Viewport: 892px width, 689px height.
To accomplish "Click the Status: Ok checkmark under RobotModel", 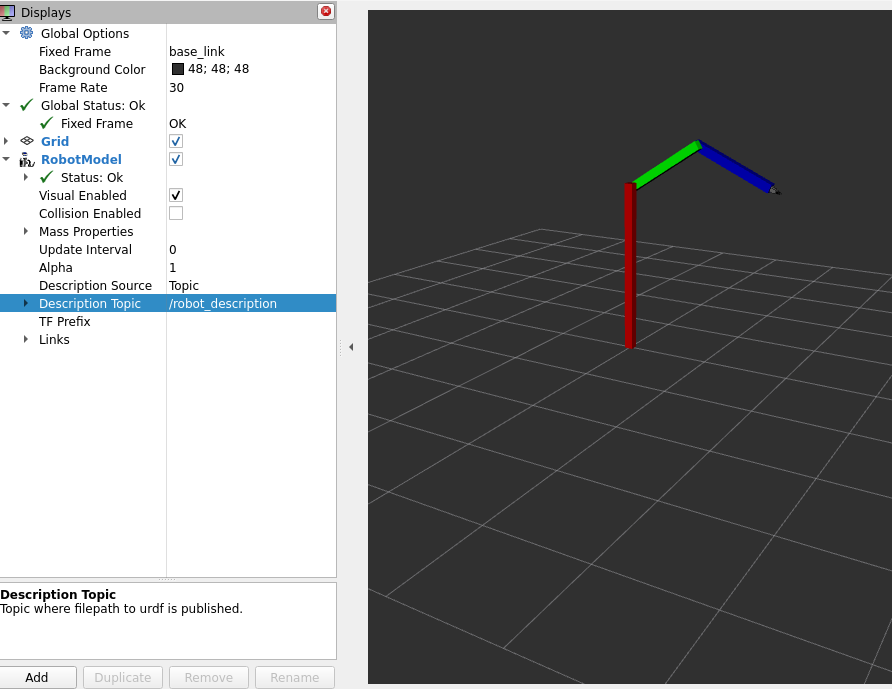I will pos(47,178).
